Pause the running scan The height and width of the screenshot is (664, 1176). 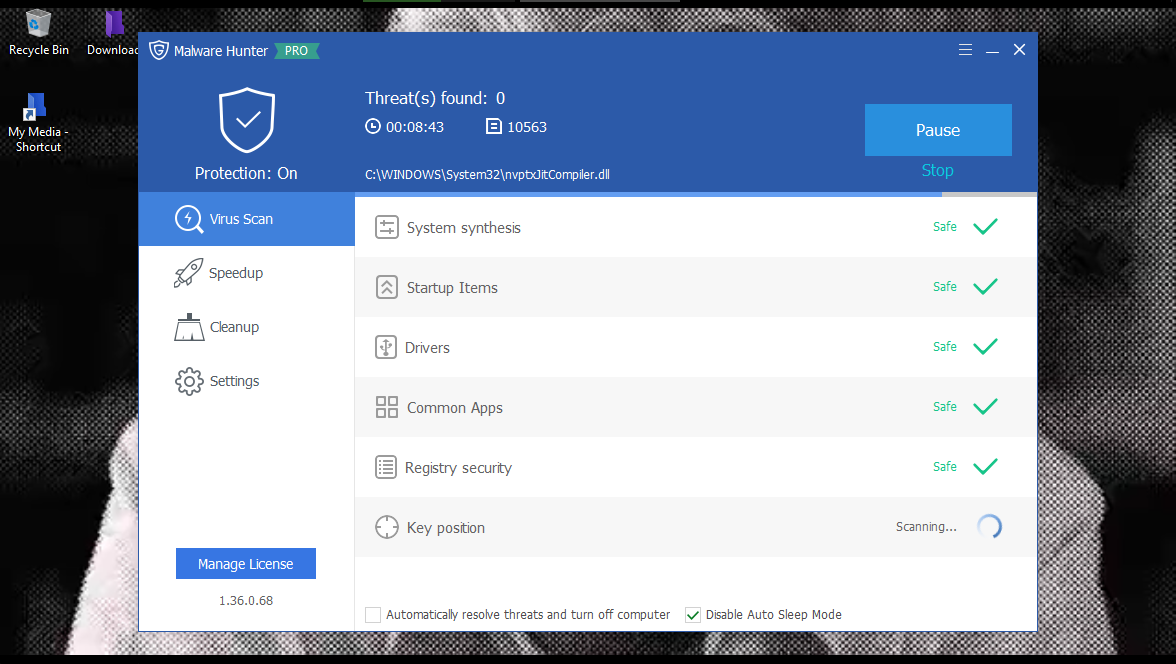[x=938, y=130]
